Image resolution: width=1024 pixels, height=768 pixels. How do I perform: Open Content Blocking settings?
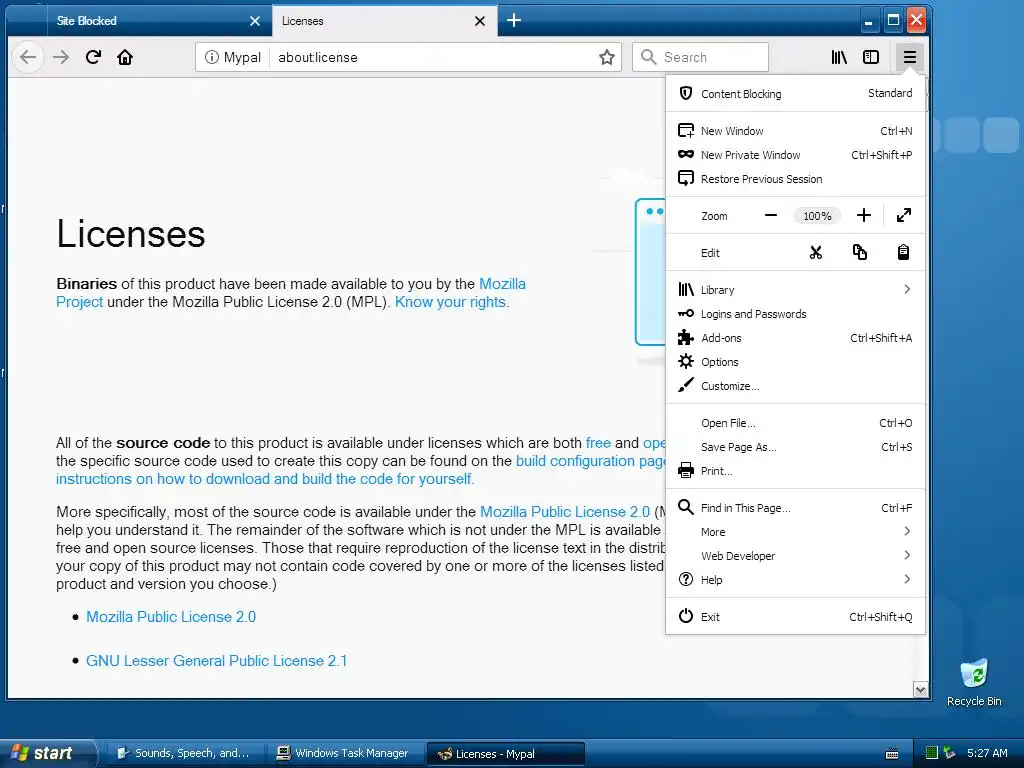point(795,93)
